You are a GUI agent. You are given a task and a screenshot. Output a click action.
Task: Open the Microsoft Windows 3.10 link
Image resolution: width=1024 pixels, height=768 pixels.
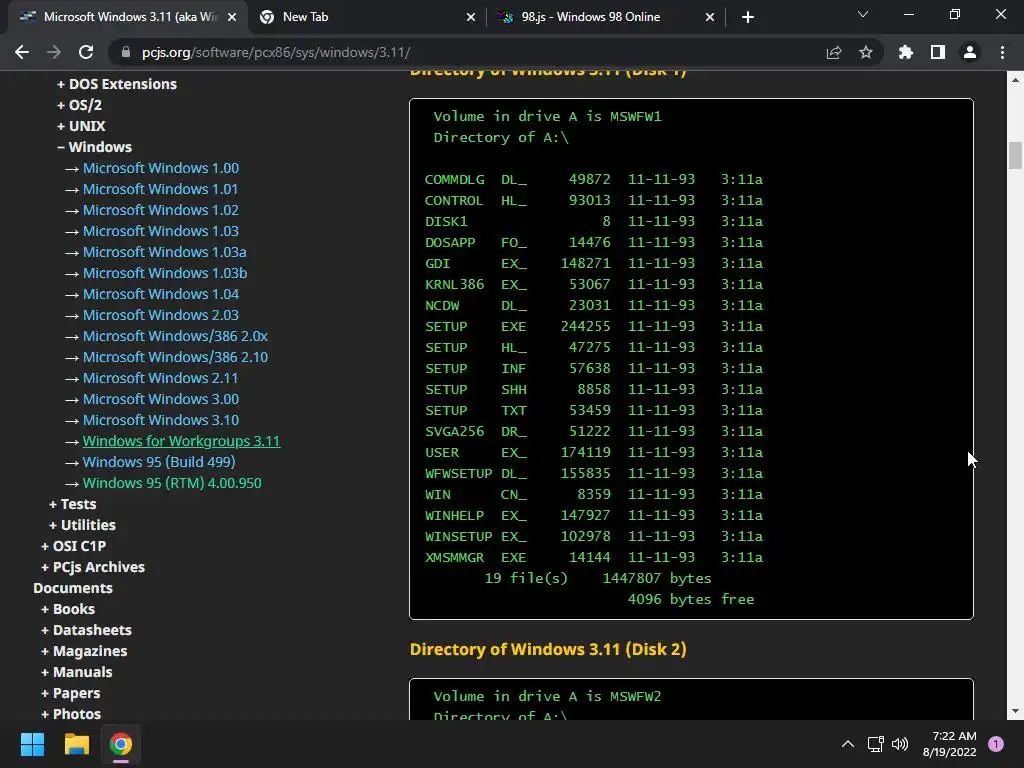pos(161,420)
